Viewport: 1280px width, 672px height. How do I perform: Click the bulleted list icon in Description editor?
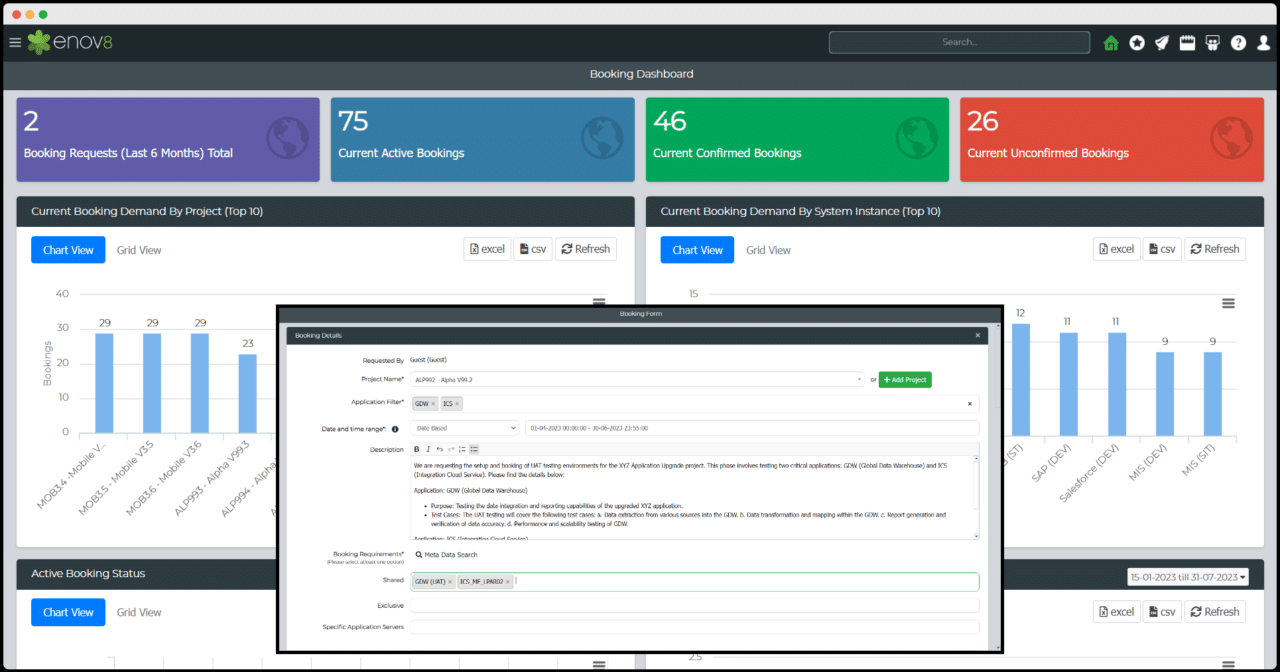click(472, 449)
